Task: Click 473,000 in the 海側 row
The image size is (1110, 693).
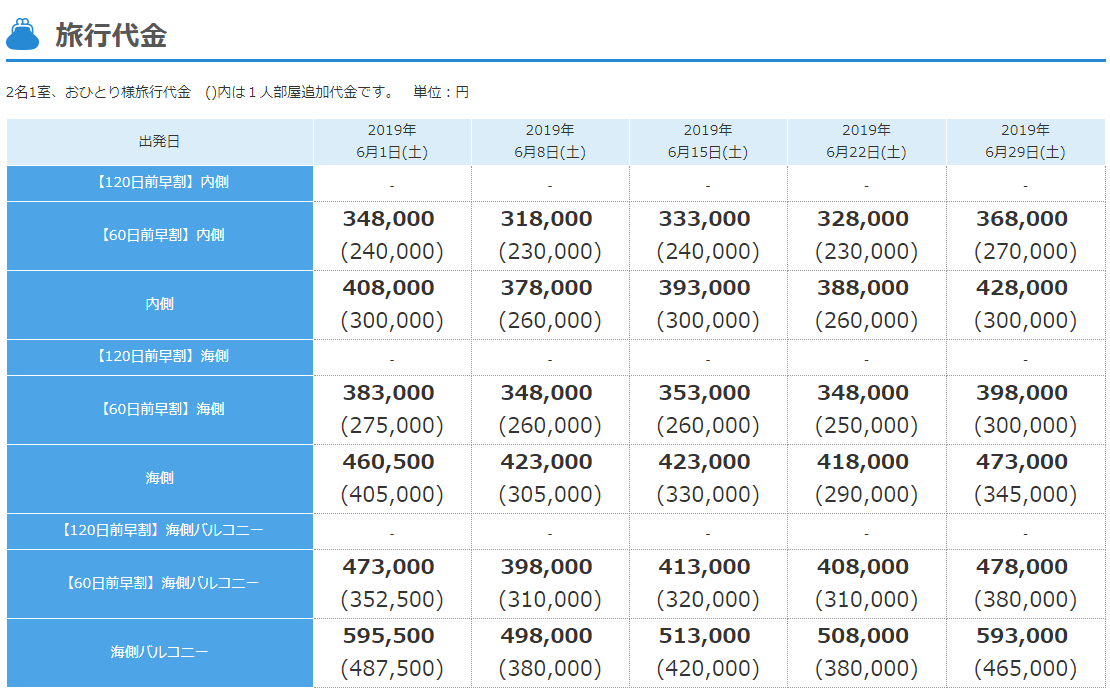Action: tap(1022, 462)
